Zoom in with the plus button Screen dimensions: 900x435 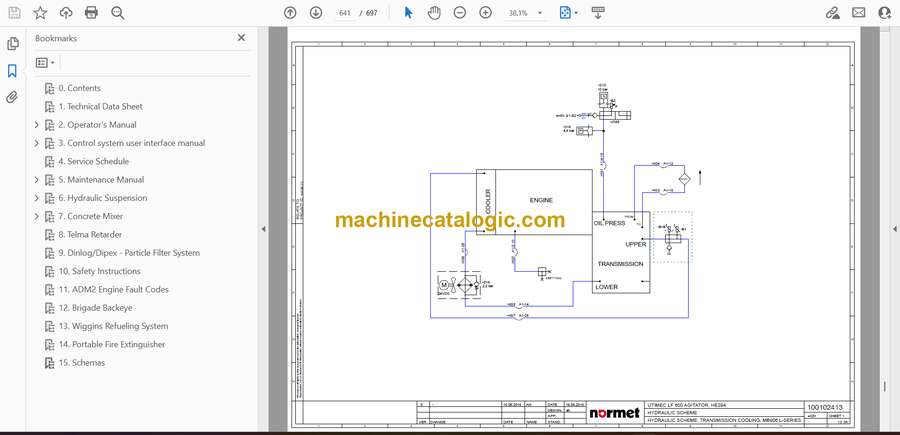pyautogui.click(x=486, y=13)
